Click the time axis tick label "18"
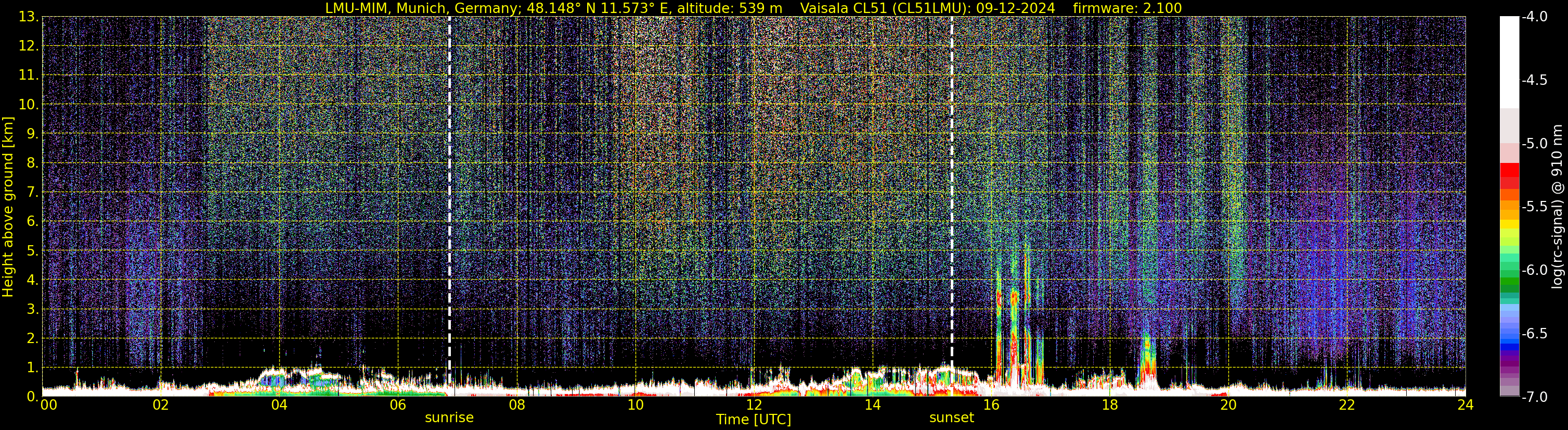The height and width of the screenshot is (430, 1568). pyautogui.click(x=1110, y=405)
